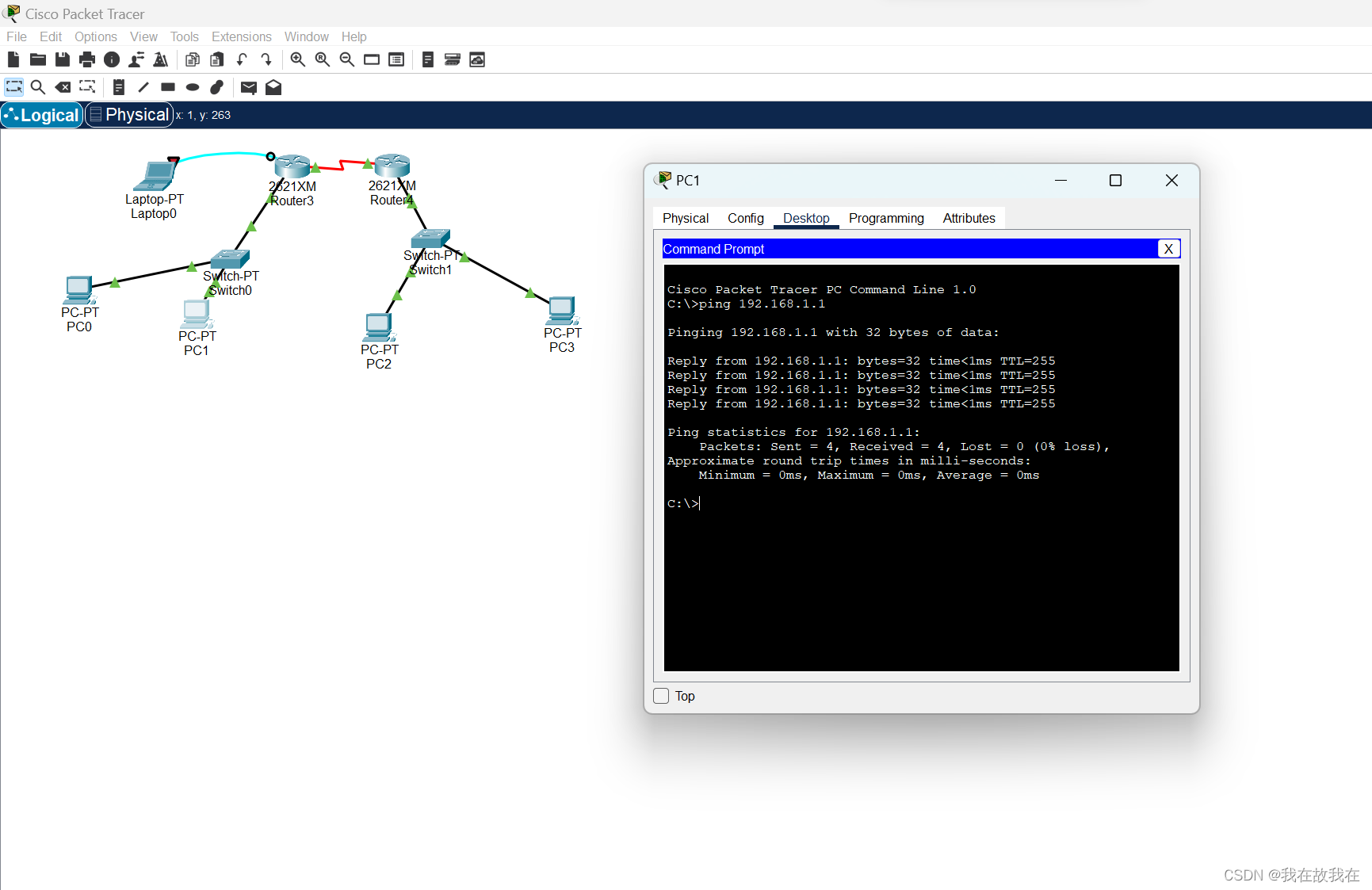
Task: Open PC1 Physical tab
Action: point(686,218)
